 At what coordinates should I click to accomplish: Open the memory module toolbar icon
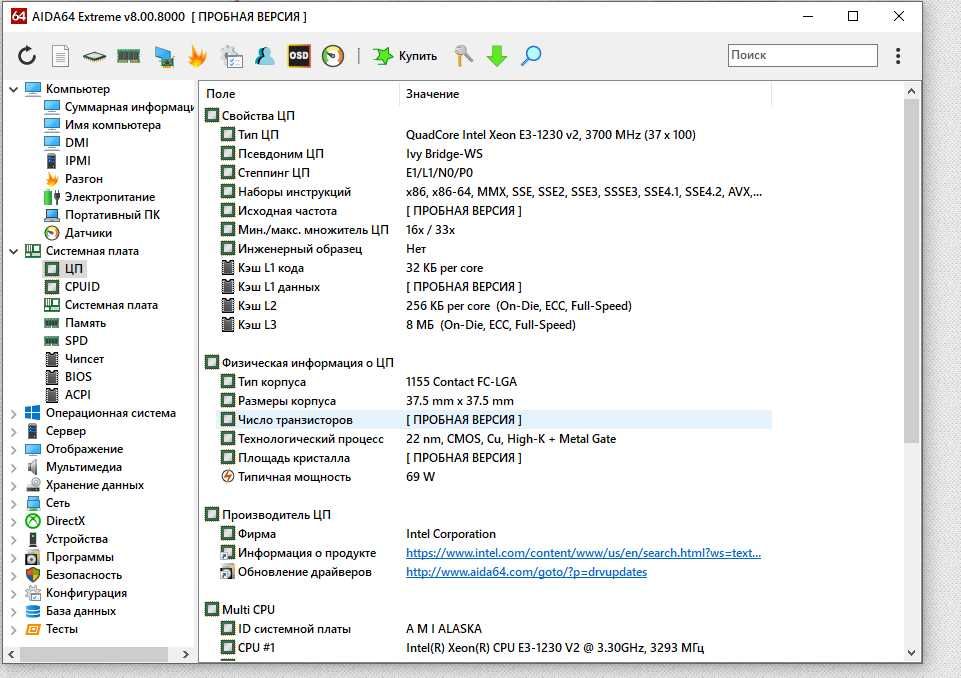(x=128, y=56)
